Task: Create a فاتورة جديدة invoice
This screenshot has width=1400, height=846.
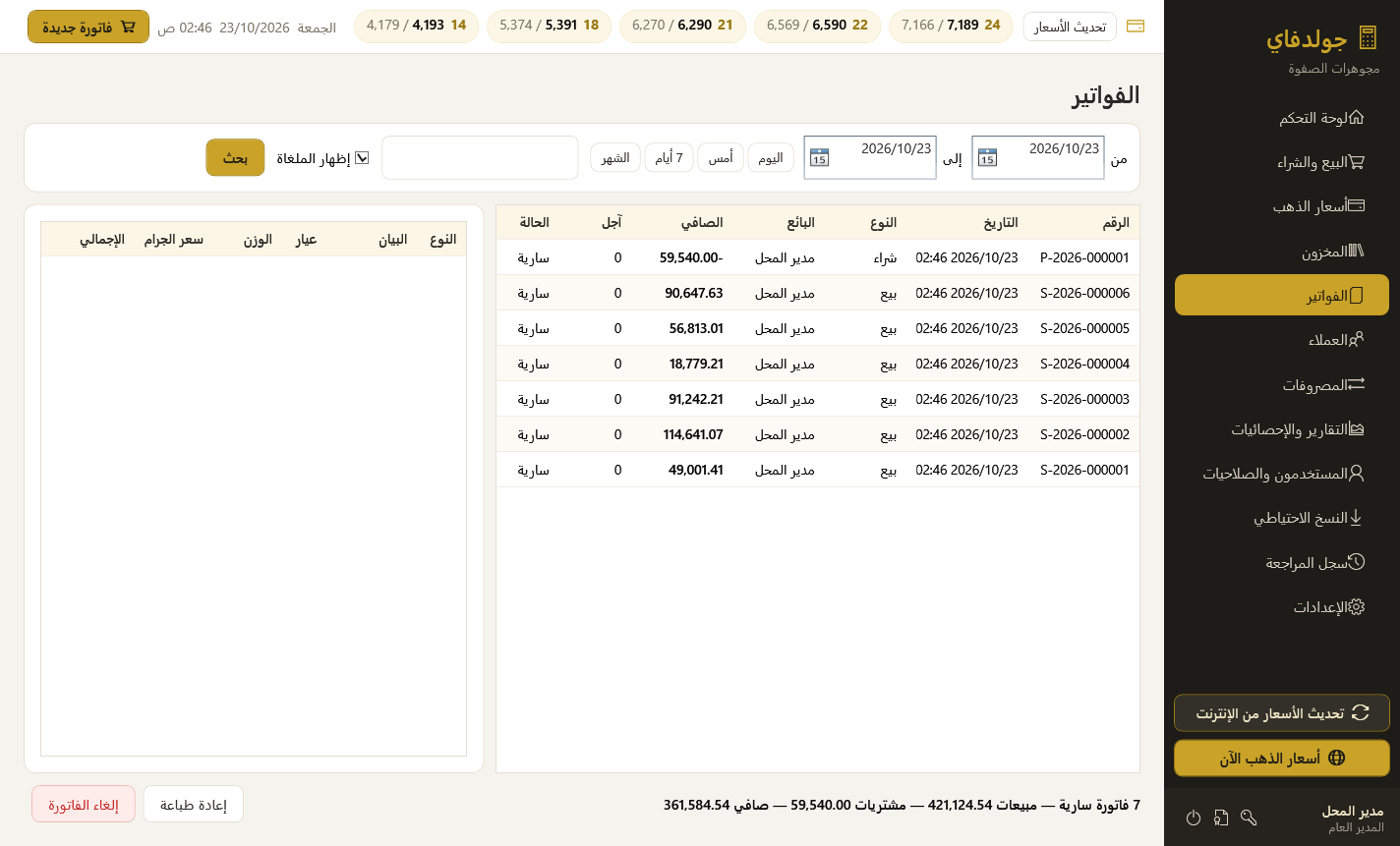Action: pos(88,27)
